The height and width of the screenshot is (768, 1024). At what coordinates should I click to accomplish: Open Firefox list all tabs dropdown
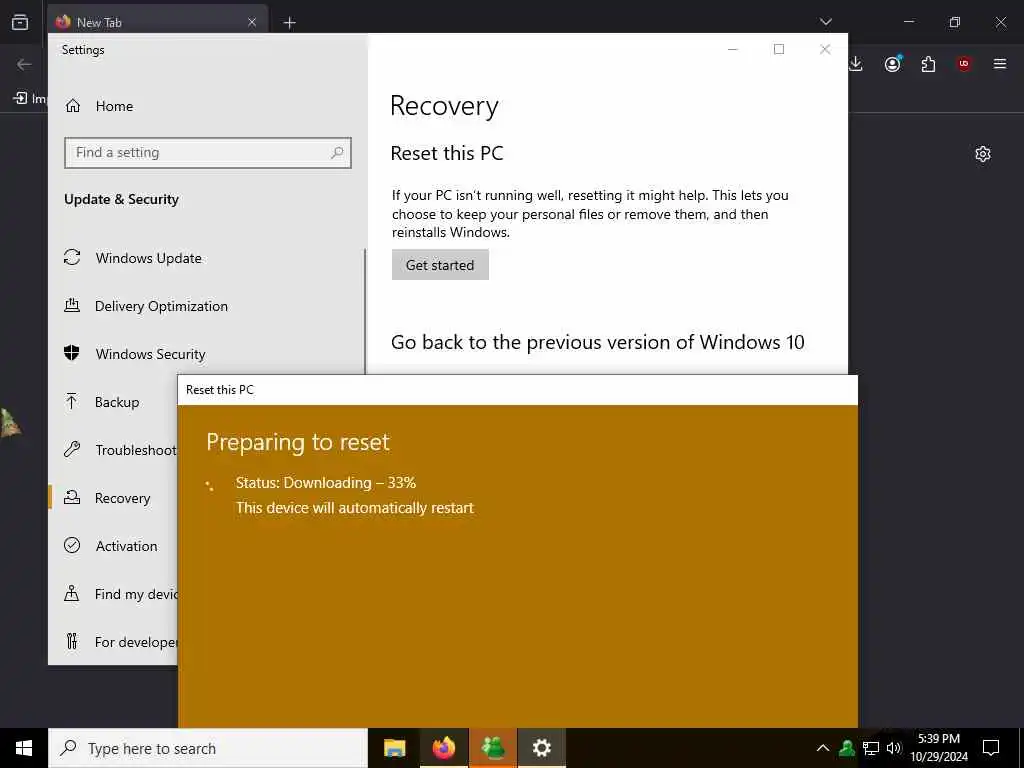click(825, 22)
